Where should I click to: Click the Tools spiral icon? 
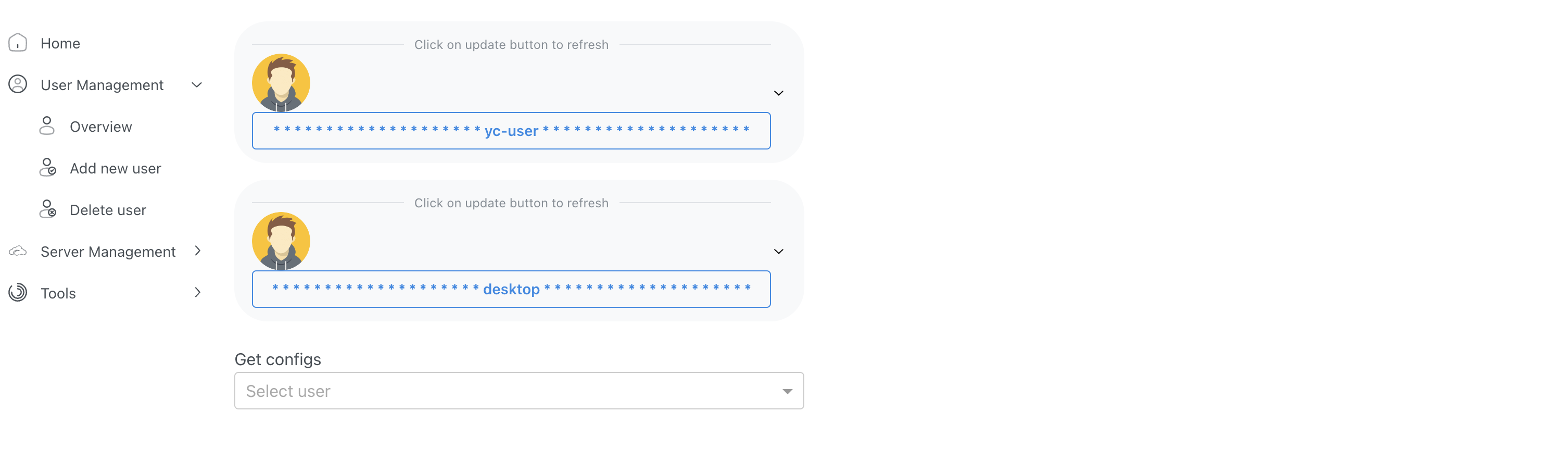(x=18, y=292)
